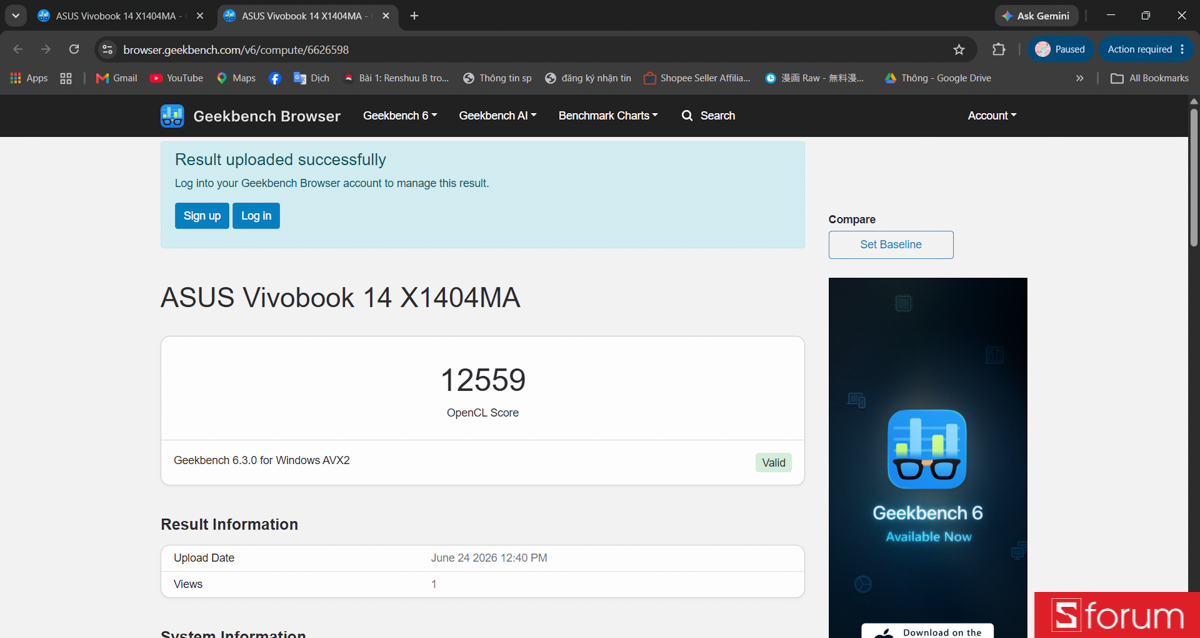Open All Bookmarks folder
Image resolution: width=1200 pixels, height=638 pixels.
[1150, 78]
